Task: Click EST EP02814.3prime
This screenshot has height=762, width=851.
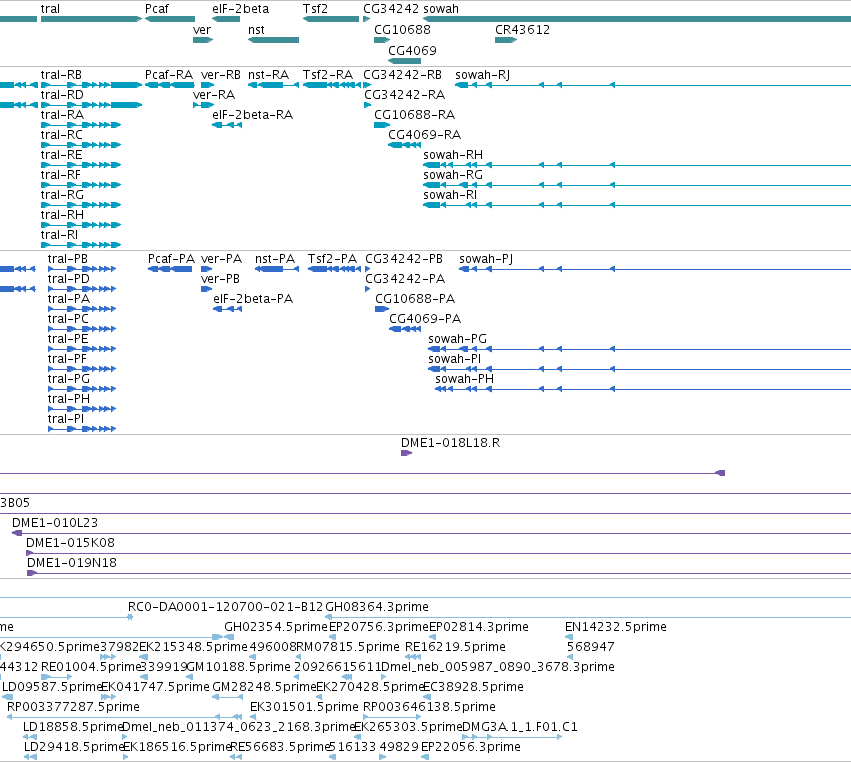Action: [x=433, y=637]
